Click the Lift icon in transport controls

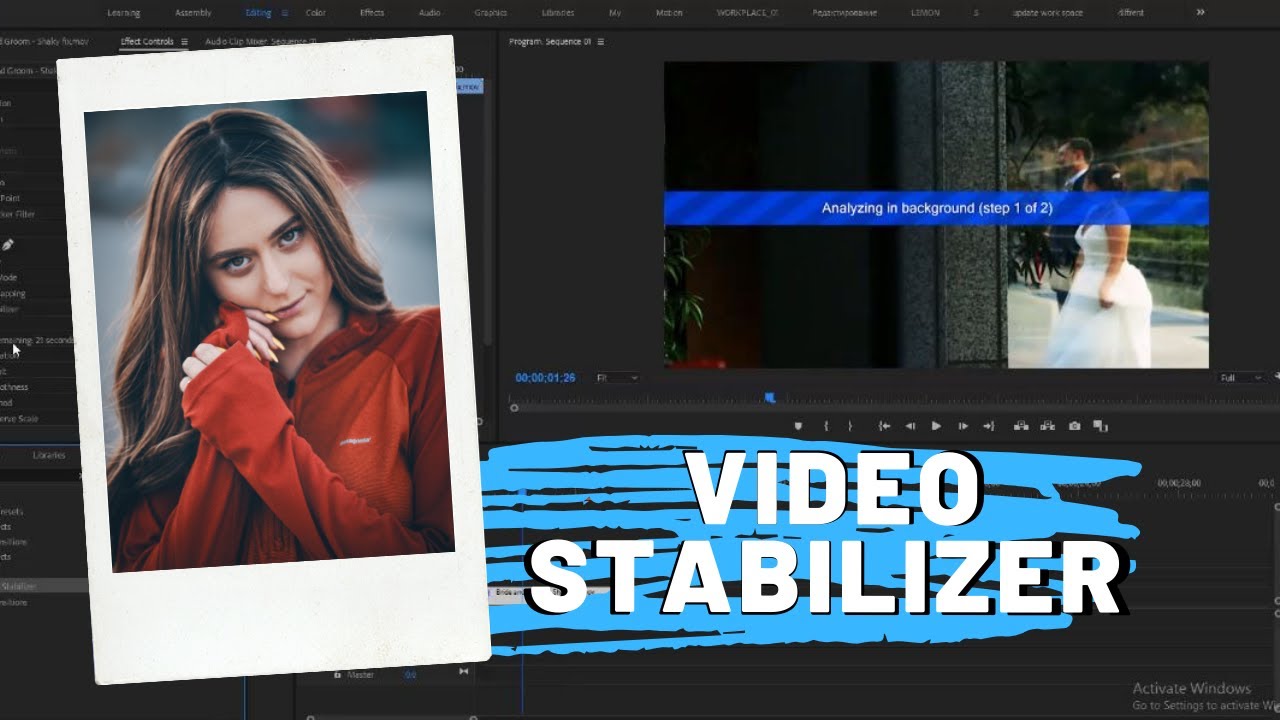coord(1021,426)
